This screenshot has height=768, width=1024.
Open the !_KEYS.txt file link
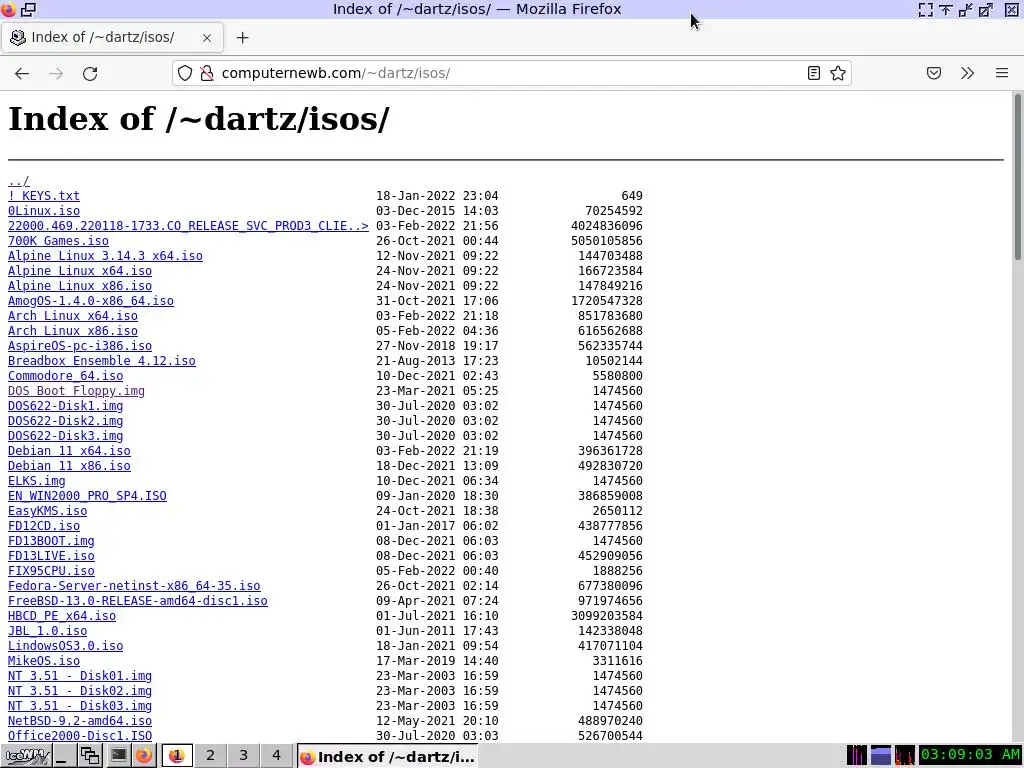click(44, 196)
